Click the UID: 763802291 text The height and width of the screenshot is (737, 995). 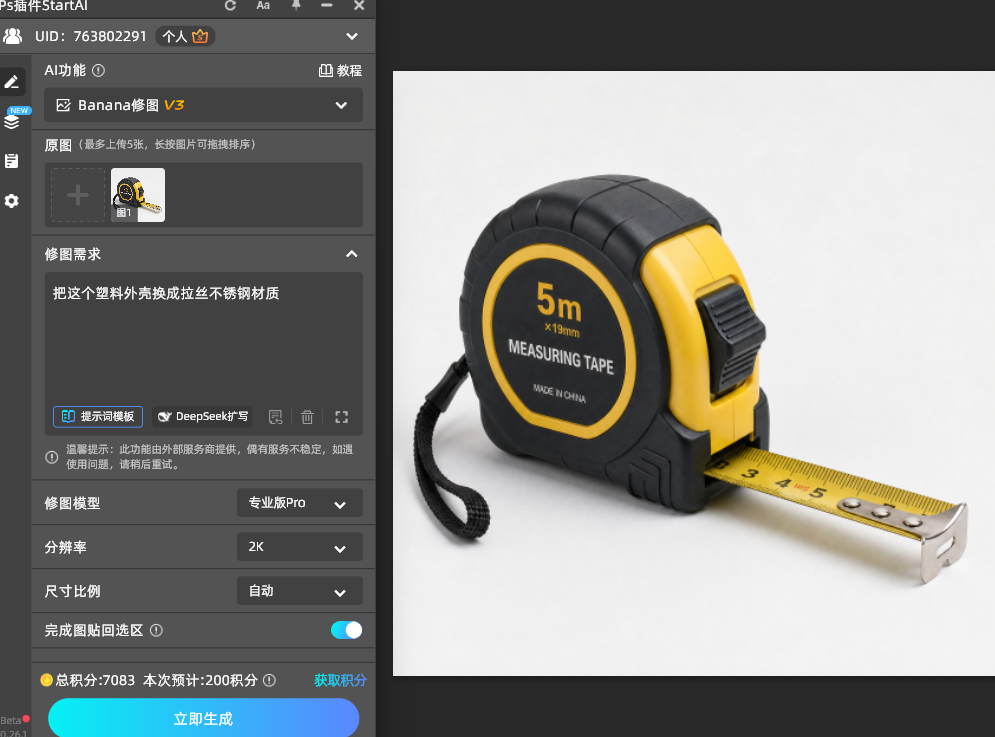91,36
